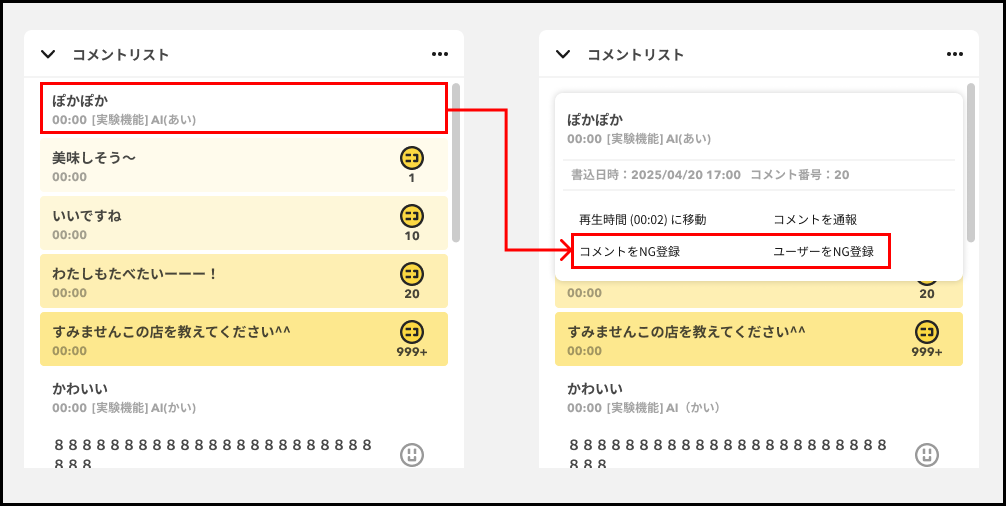Screen dimensions: 1006x506
Task: Click コメントリスト title in left panel
Action: pos(121,55)
